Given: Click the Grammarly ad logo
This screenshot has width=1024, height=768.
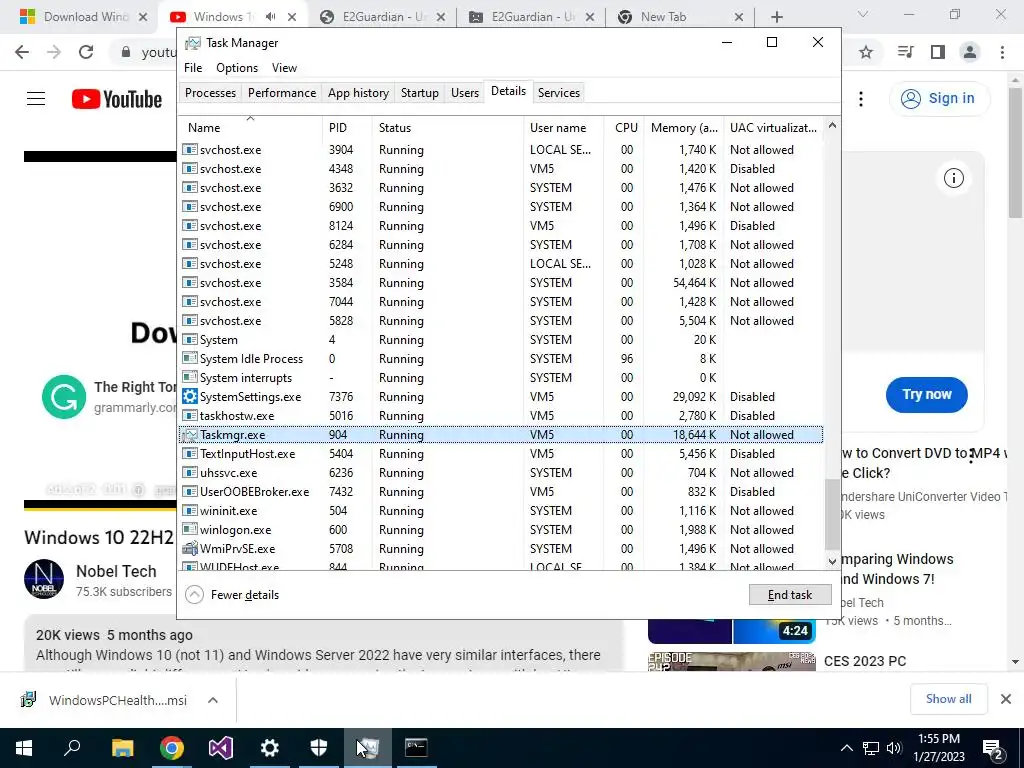Looking at the screenshot, I should (x=64, y=396).
